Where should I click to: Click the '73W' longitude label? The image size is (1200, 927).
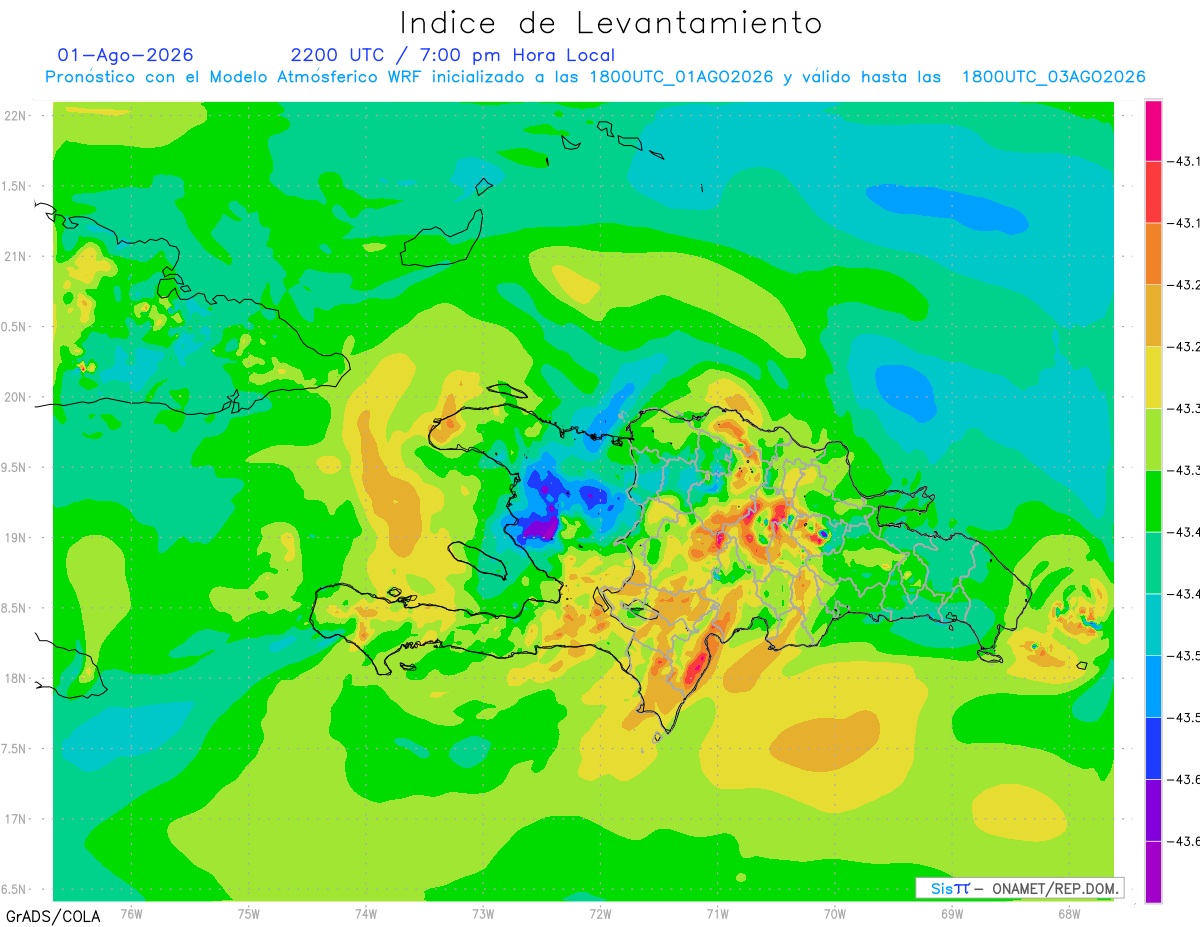(x=483, y=913)
